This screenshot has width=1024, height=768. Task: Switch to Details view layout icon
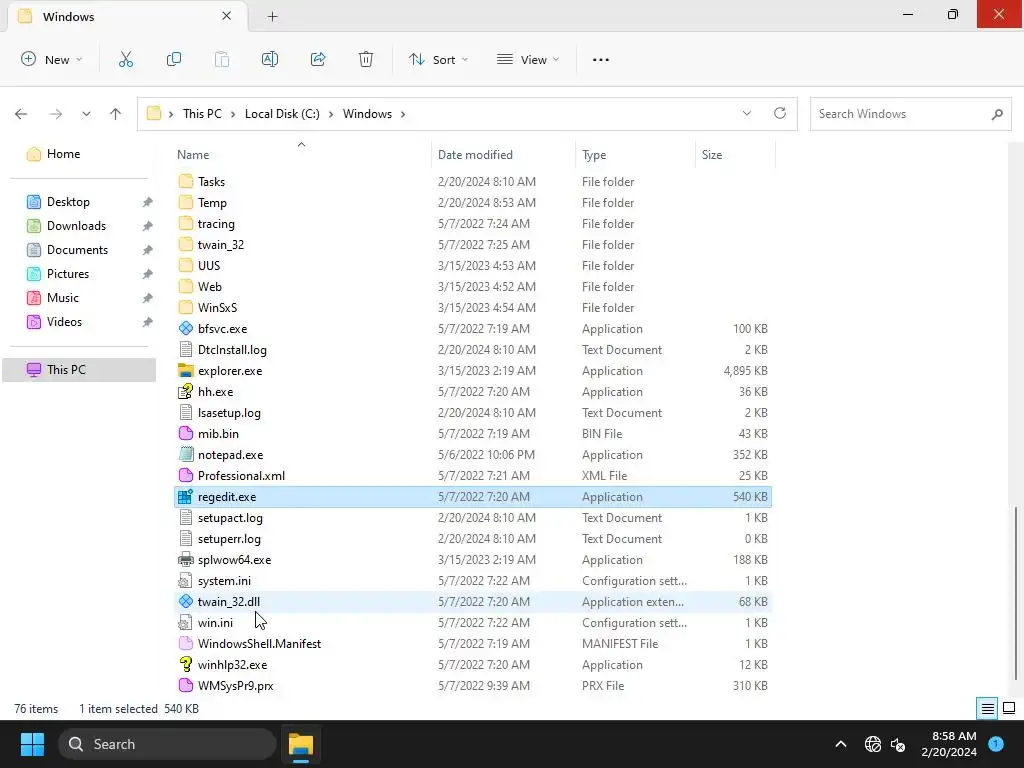(987, 709)
